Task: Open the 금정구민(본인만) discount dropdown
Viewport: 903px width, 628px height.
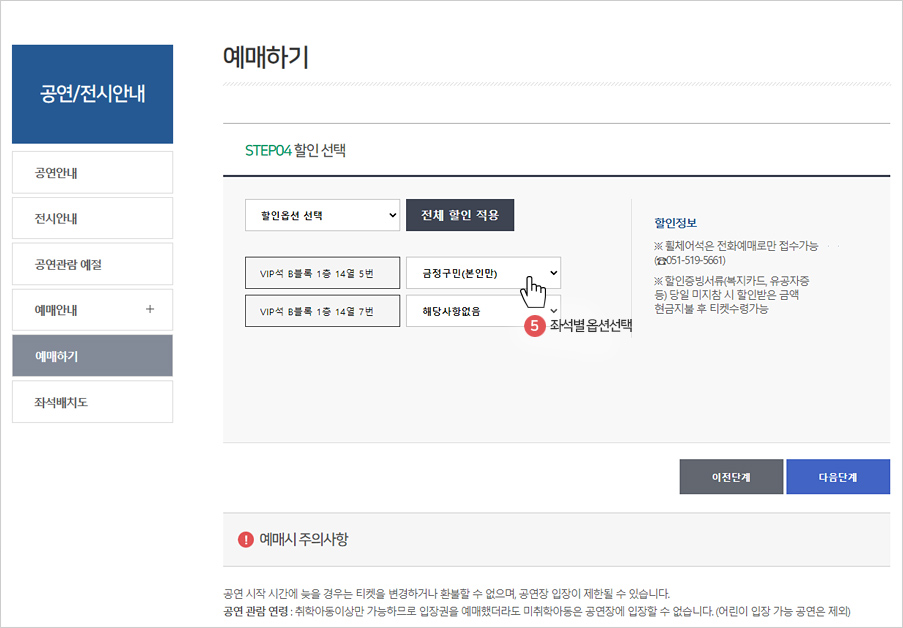Action: 483,272
